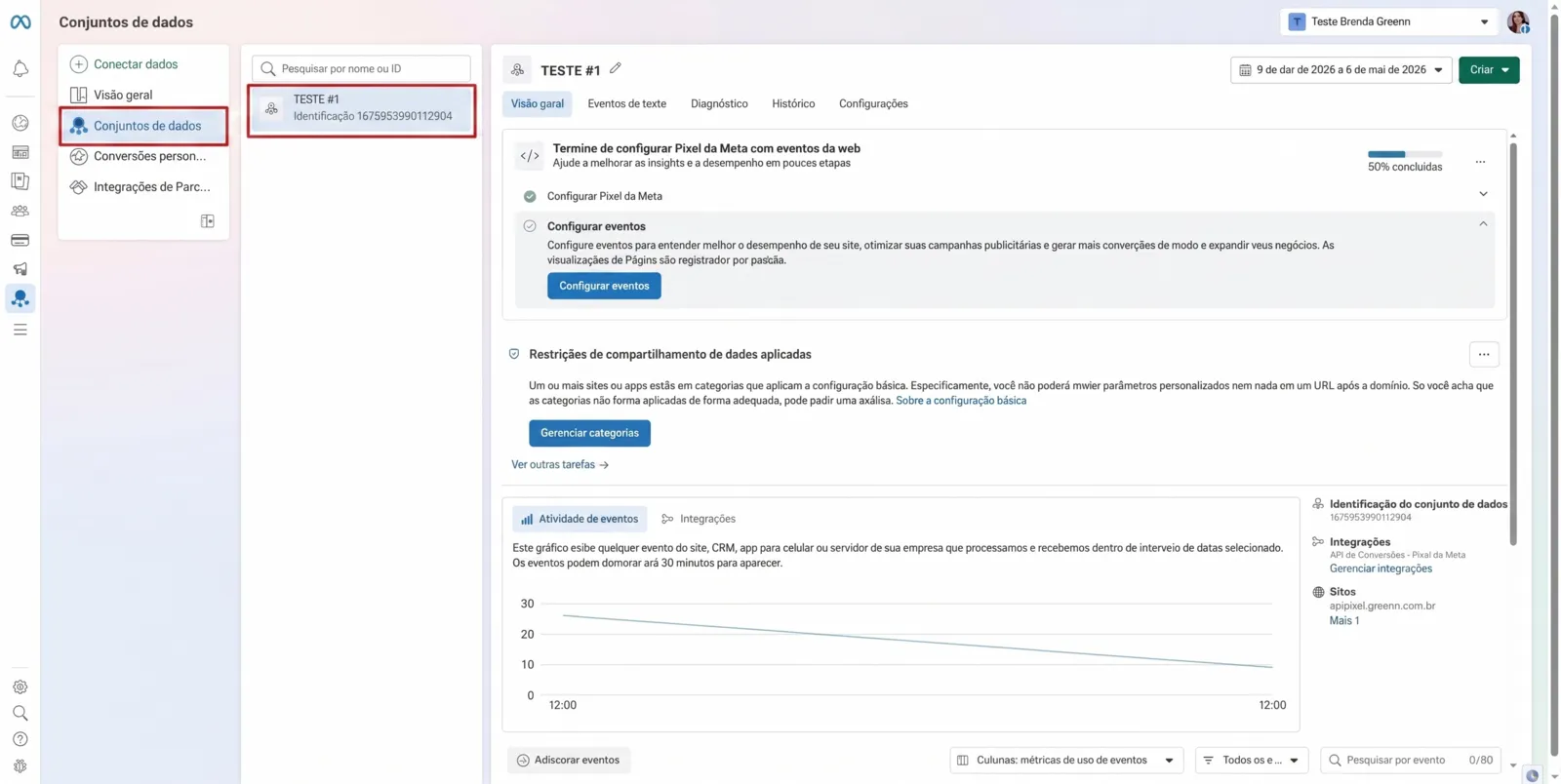This screenshot has height=784, width=1561.
Task: Click the 50% concluídas progress bar
Action: click(x=1405, y=154)
